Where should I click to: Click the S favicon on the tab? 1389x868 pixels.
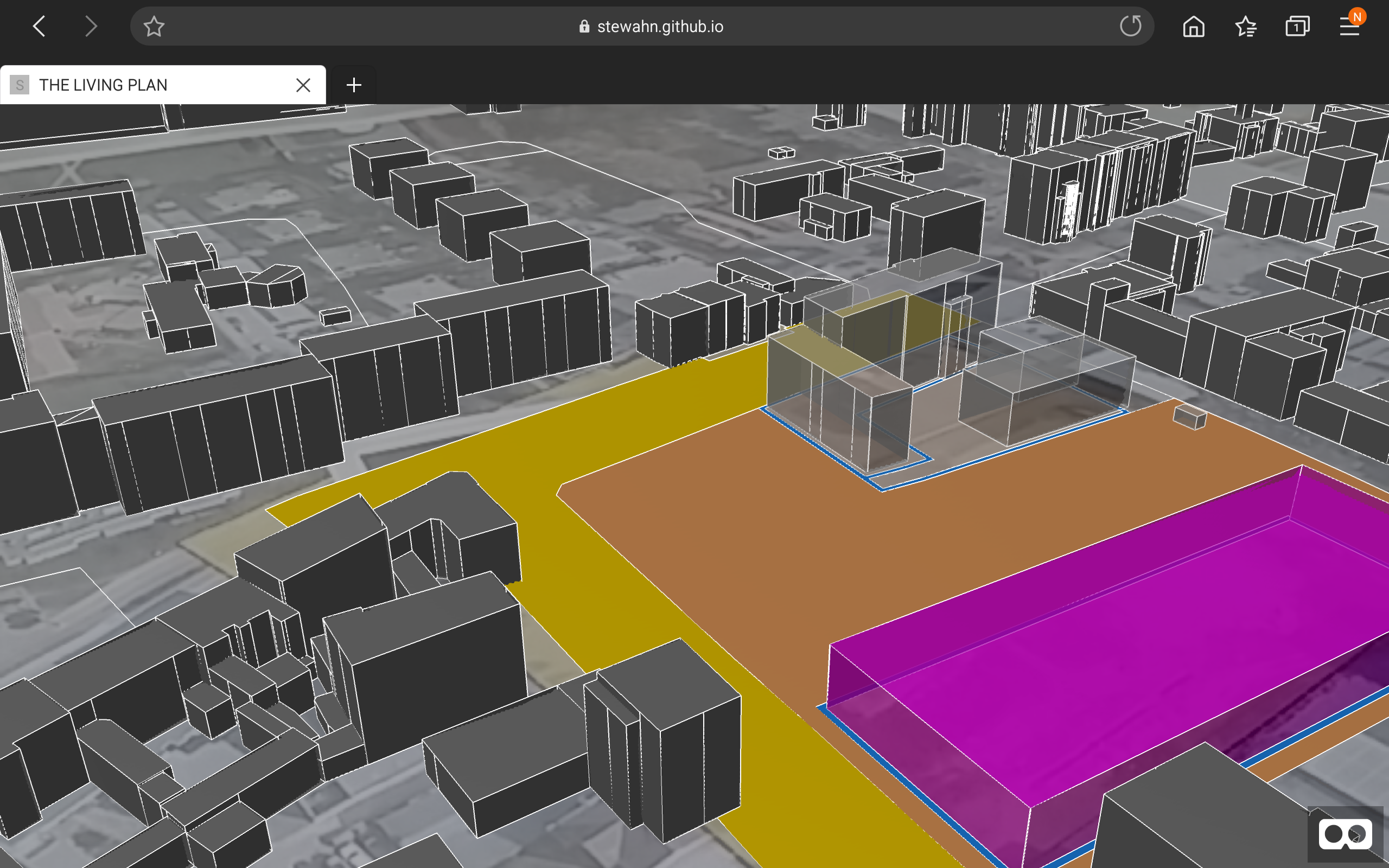tap(20, 85)
